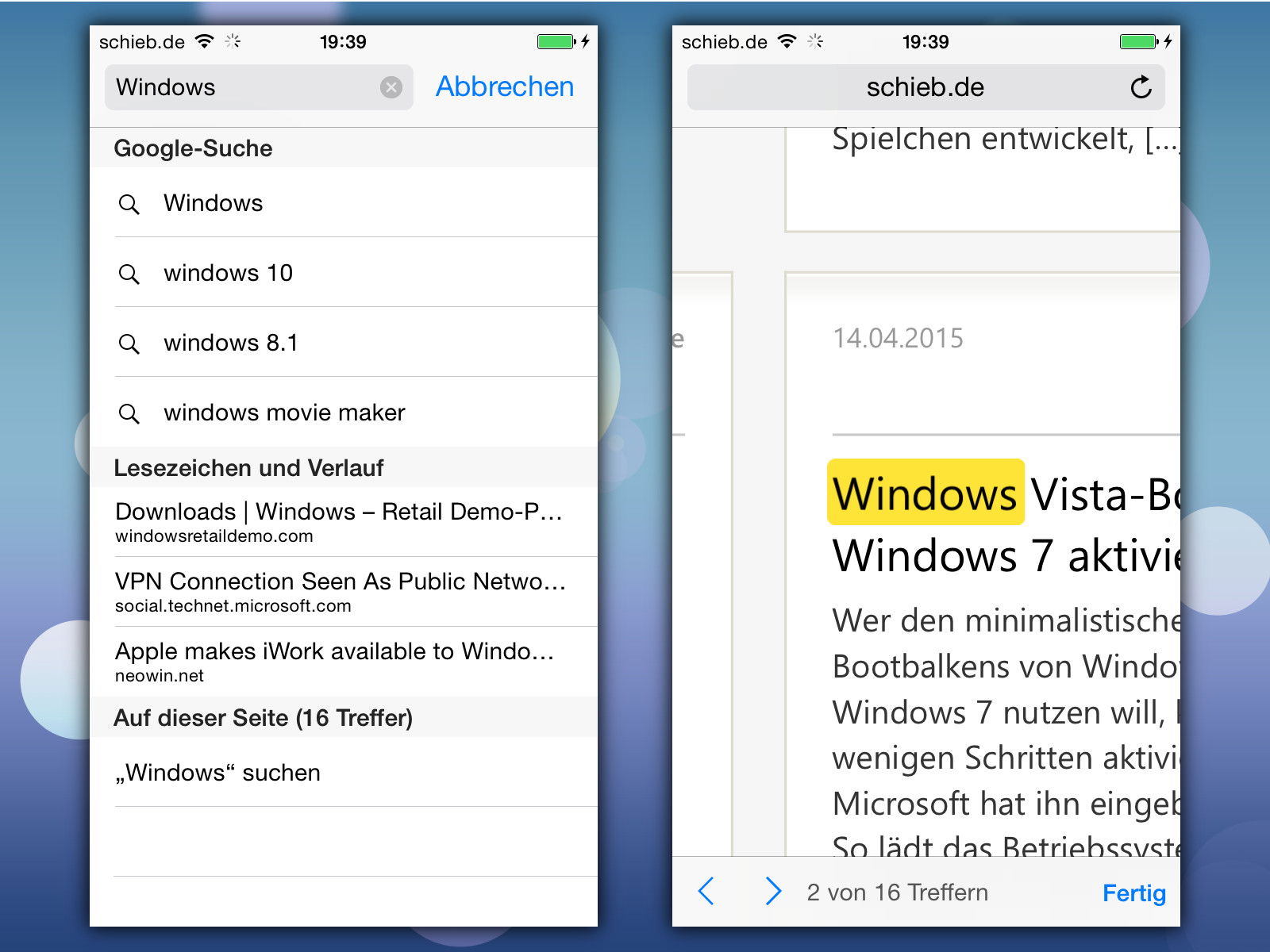The width and height of the screenshot is (1270, 952).
Task: Clear the Windows search field text
Action: pos(391,87)
